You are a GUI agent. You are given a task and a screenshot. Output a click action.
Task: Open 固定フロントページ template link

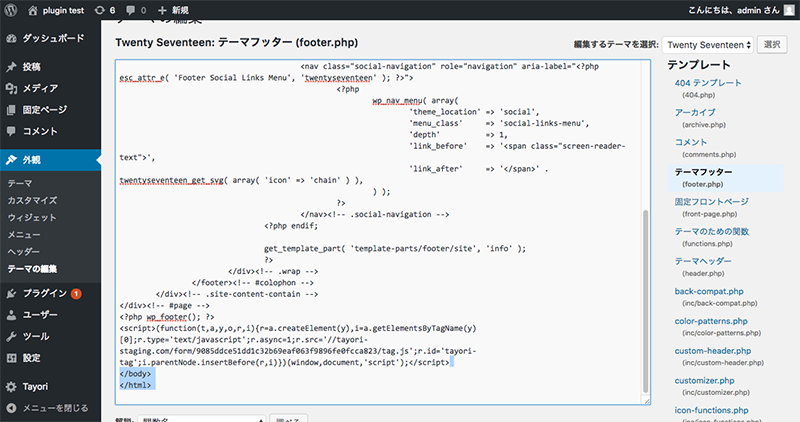712,202
